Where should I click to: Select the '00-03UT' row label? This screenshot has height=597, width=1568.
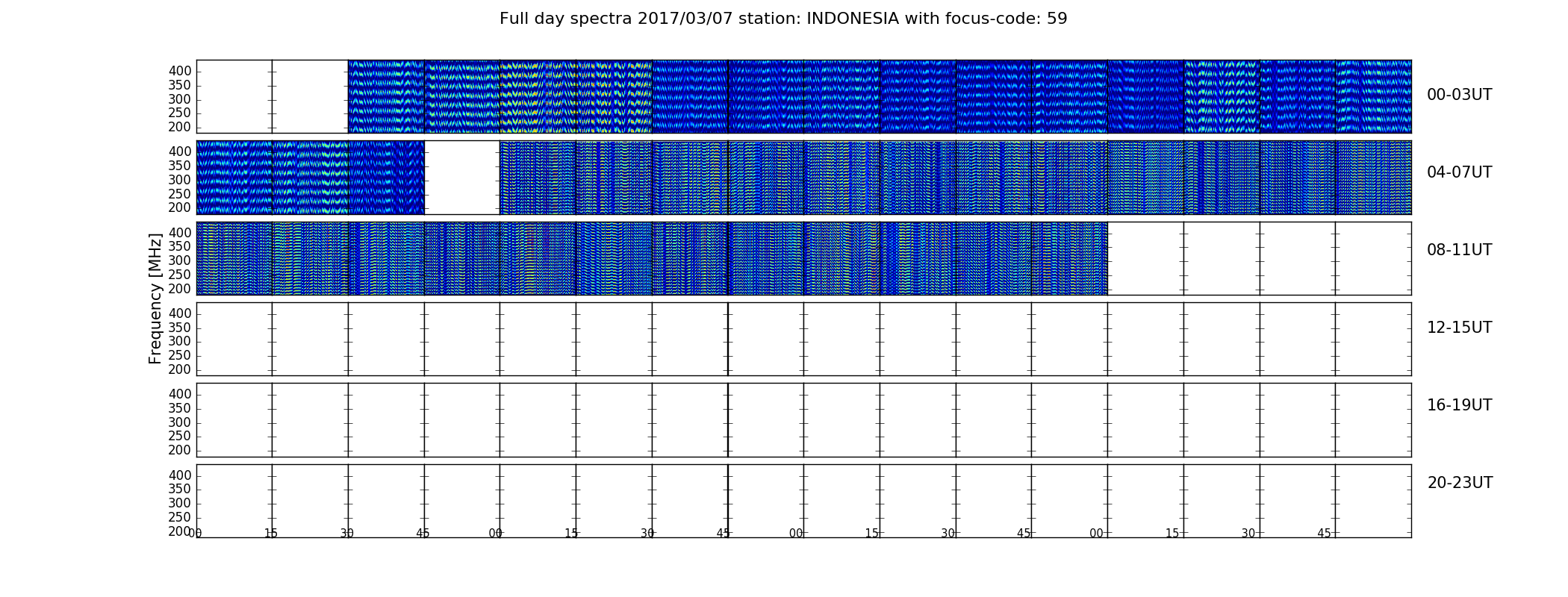click(1459, 95)
